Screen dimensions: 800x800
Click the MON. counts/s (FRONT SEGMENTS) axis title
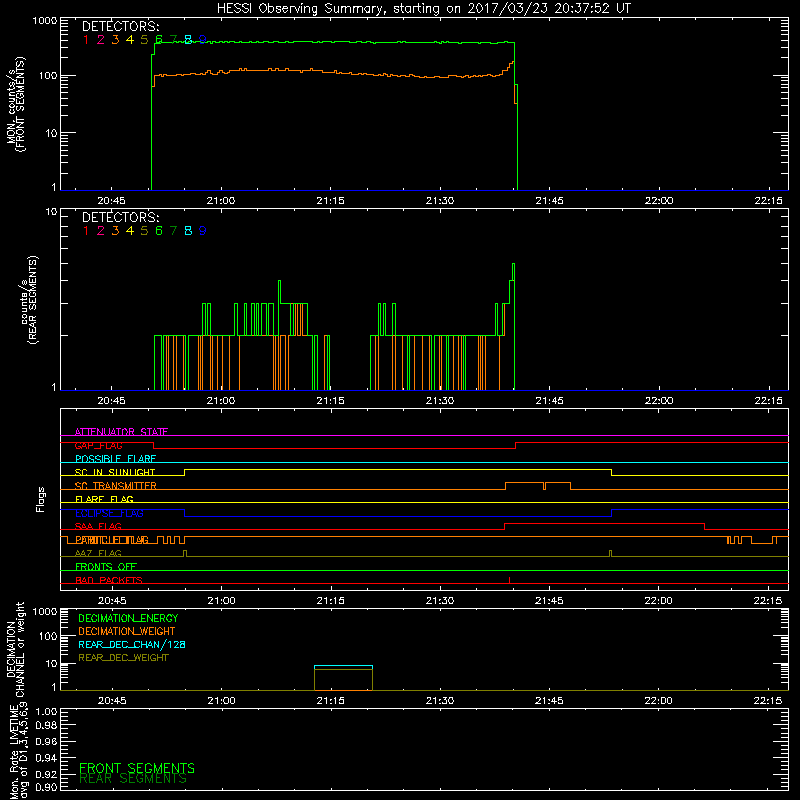click(15, 104)
